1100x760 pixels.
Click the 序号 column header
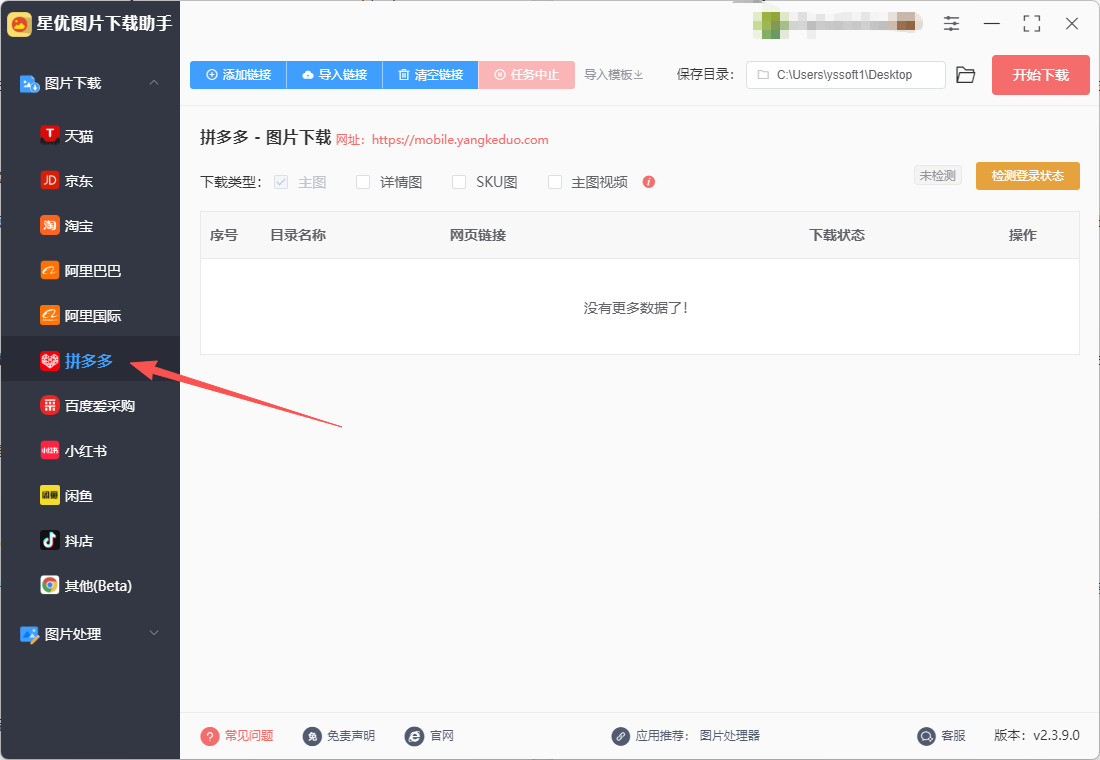pos(224,235)
